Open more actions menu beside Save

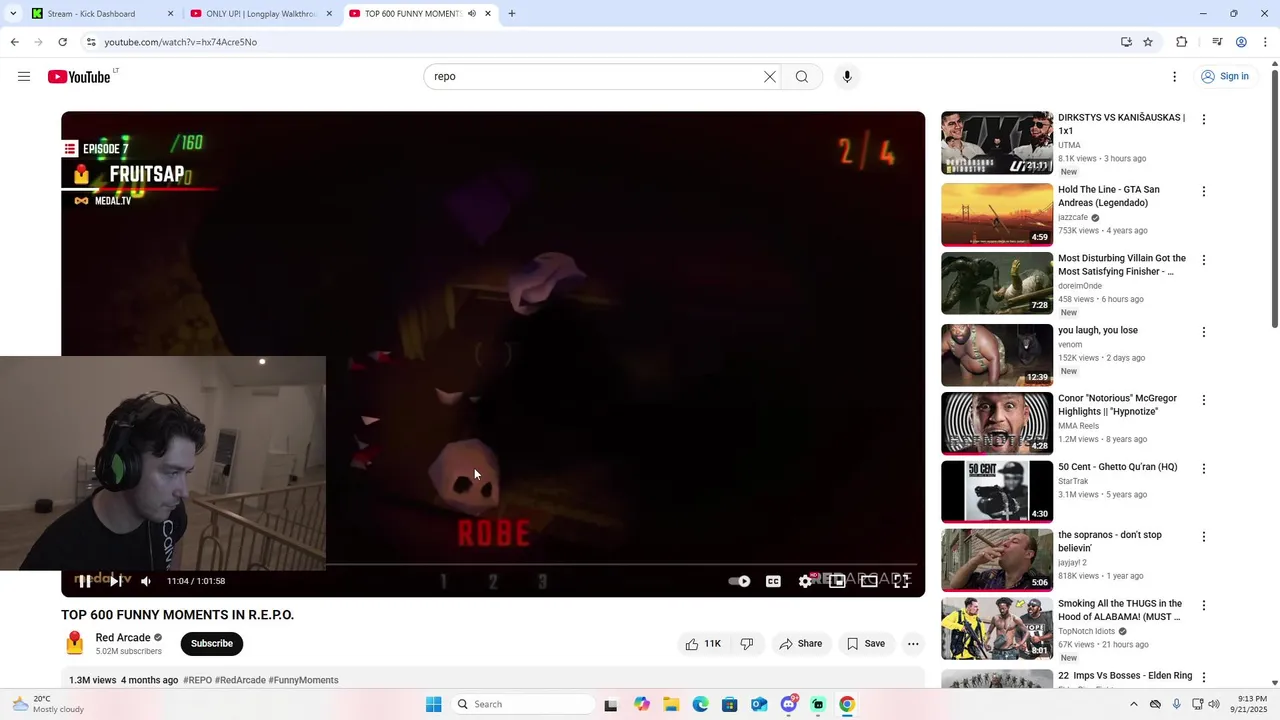click(x=913, y=644)
